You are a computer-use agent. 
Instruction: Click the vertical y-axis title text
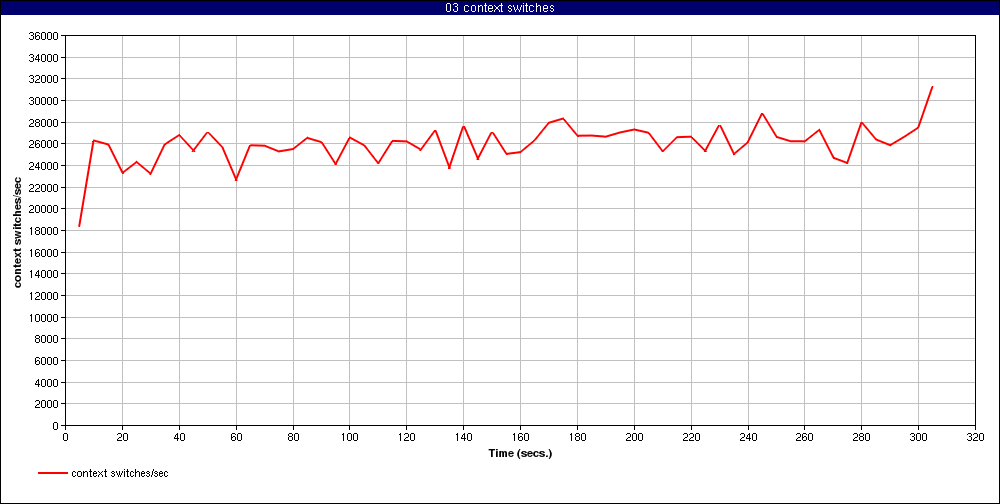[18, 231]
